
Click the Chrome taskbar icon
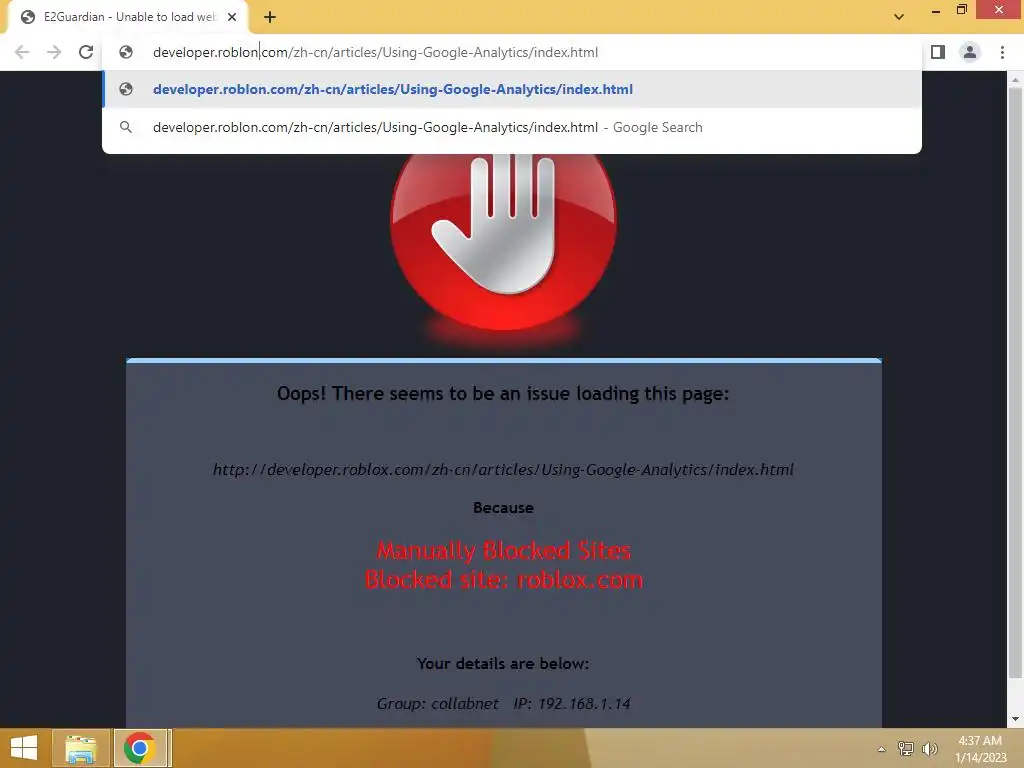tap(140, 748)
